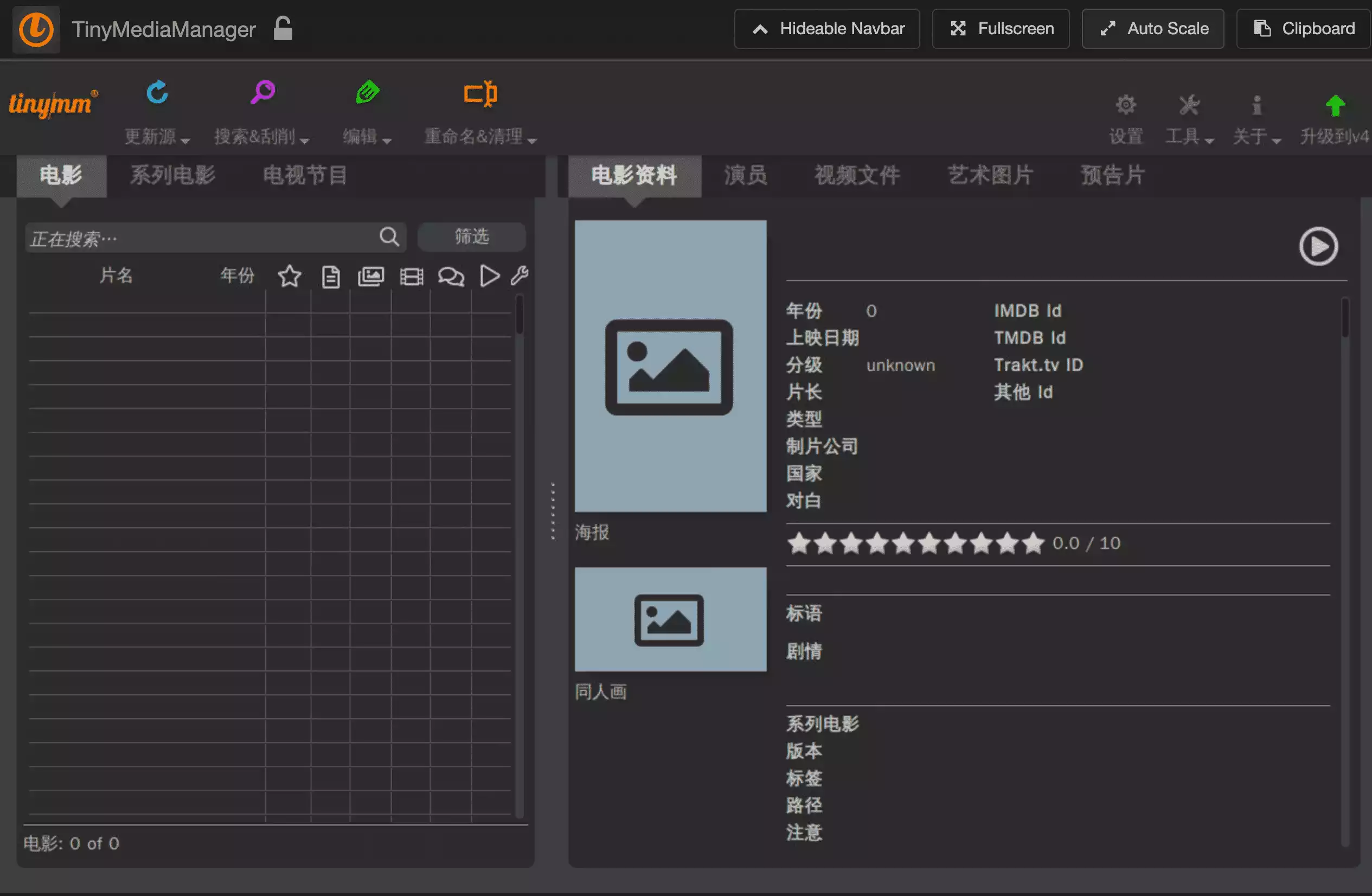Toggle Fullscreen mode
Screen dimensions: 1372x896
[1001, 29]
